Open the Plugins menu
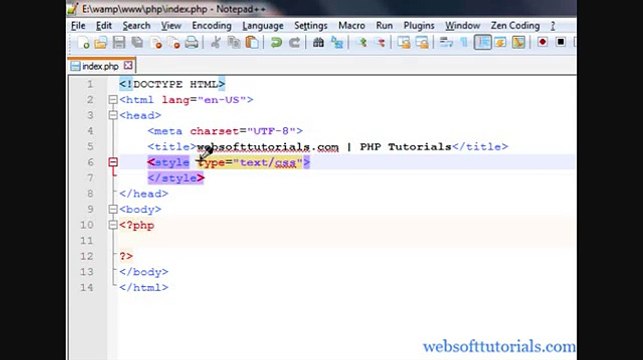The width and height of the screenshot is (643, 360). tap(419, 26)
